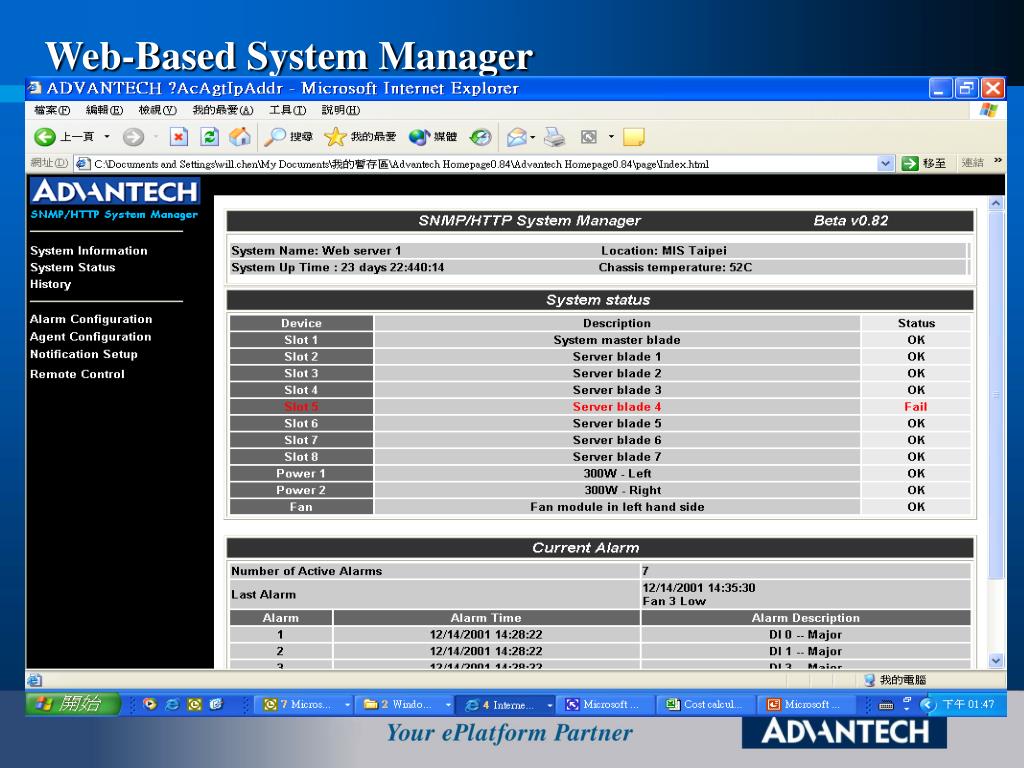
Task: Open the Back button history dropdown arrow
Action: coord(106,136)
